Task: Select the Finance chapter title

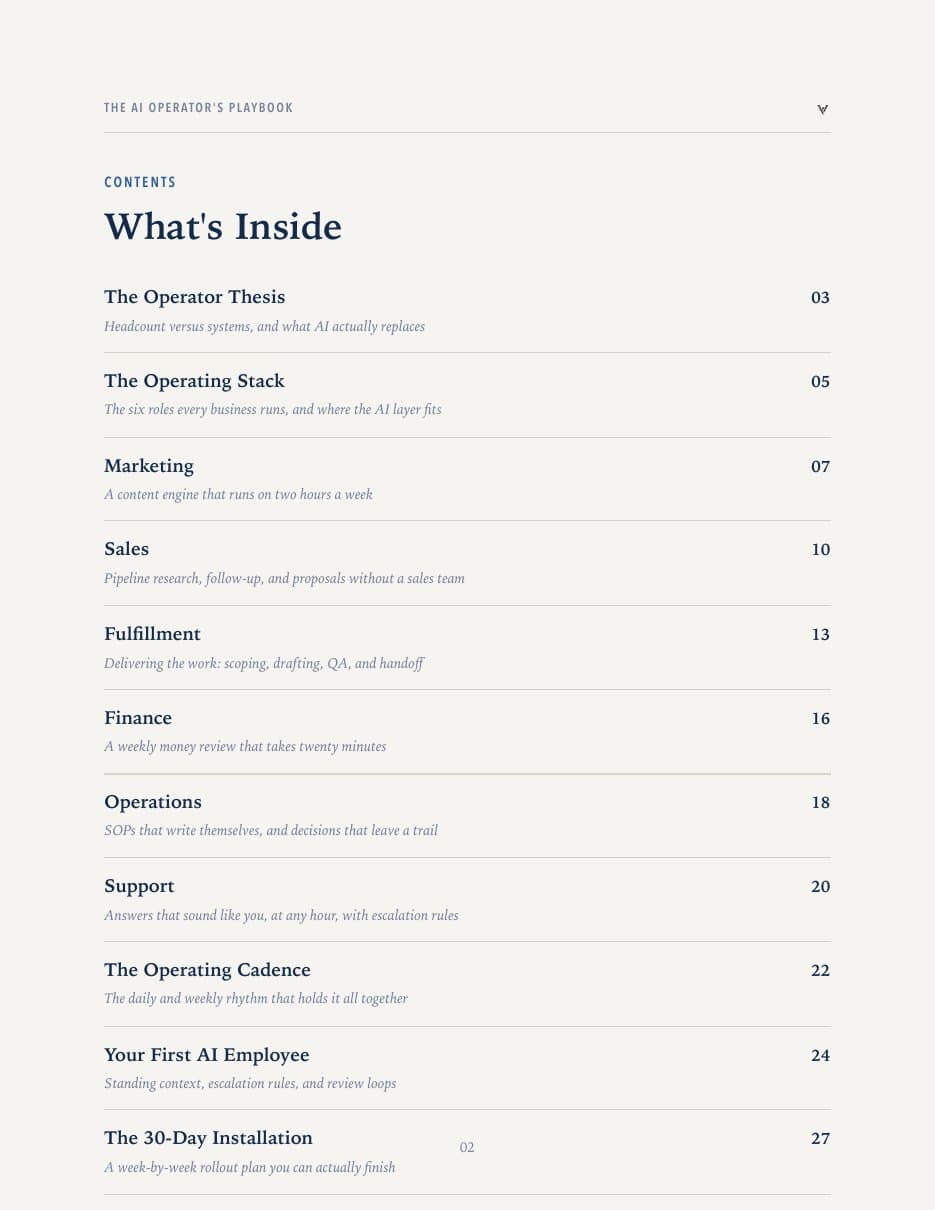Action: [138, 718]
